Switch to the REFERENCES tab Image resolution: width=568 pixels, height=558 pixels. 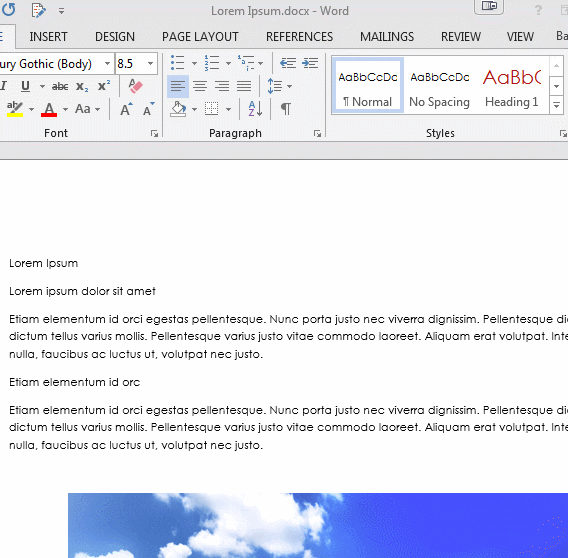[x=299, y=37]
